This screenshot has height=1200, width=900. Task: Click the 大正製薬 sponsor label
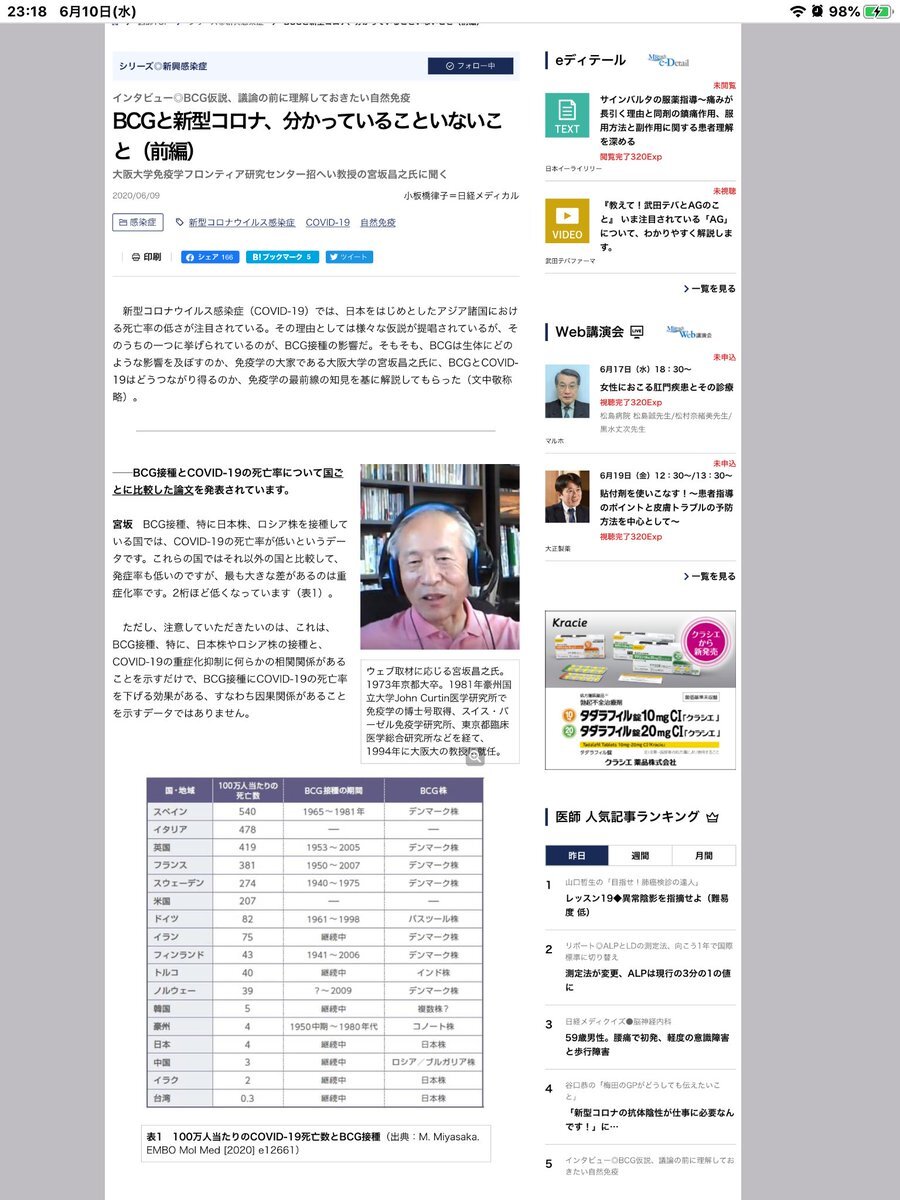point(559,548)
